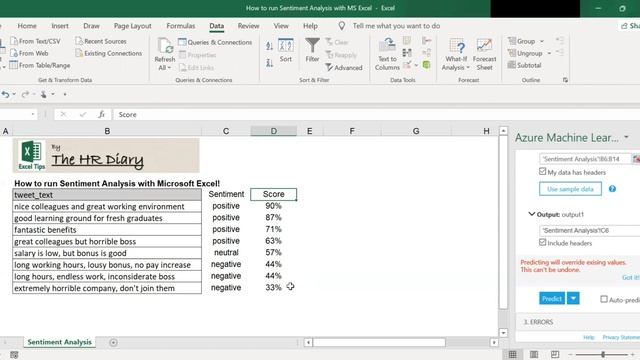This screenshot has width=640, height=360.
Task: Sort A to Z ascending
Action: pyautogui.click(x=269, y=46)
